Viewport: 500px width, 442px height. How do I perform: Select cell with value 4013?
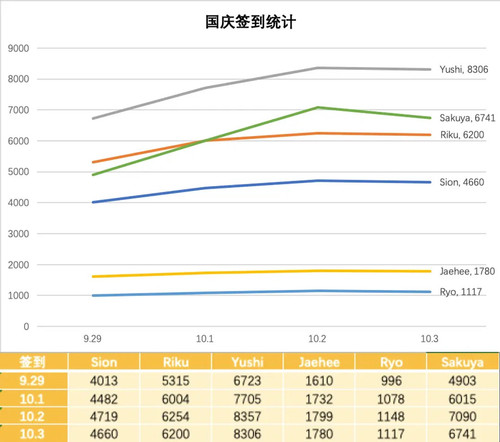(104, 380)
